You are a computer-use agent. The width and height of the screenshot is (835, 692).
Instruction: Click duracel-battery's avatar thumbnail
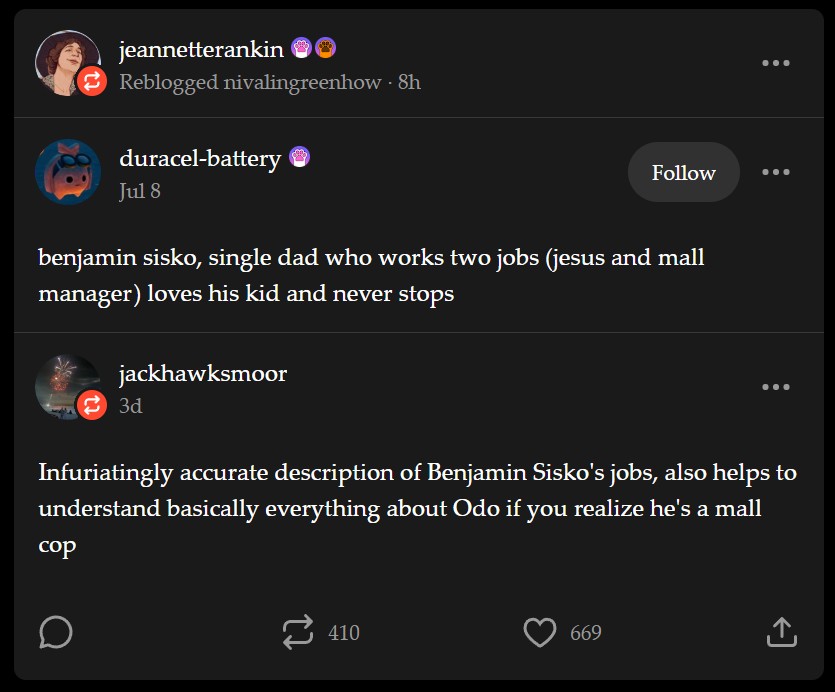click(x=68, y=172)
